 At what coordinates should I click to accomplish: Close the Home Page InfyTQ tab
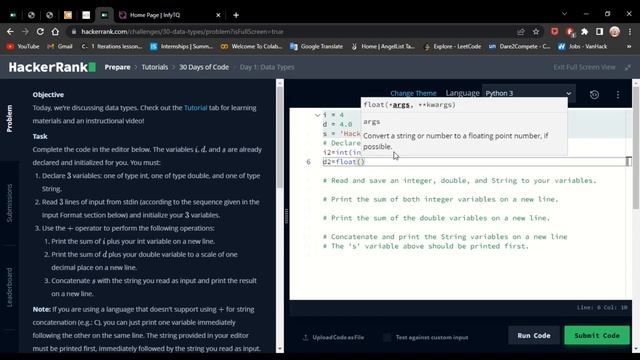(218, 15)
